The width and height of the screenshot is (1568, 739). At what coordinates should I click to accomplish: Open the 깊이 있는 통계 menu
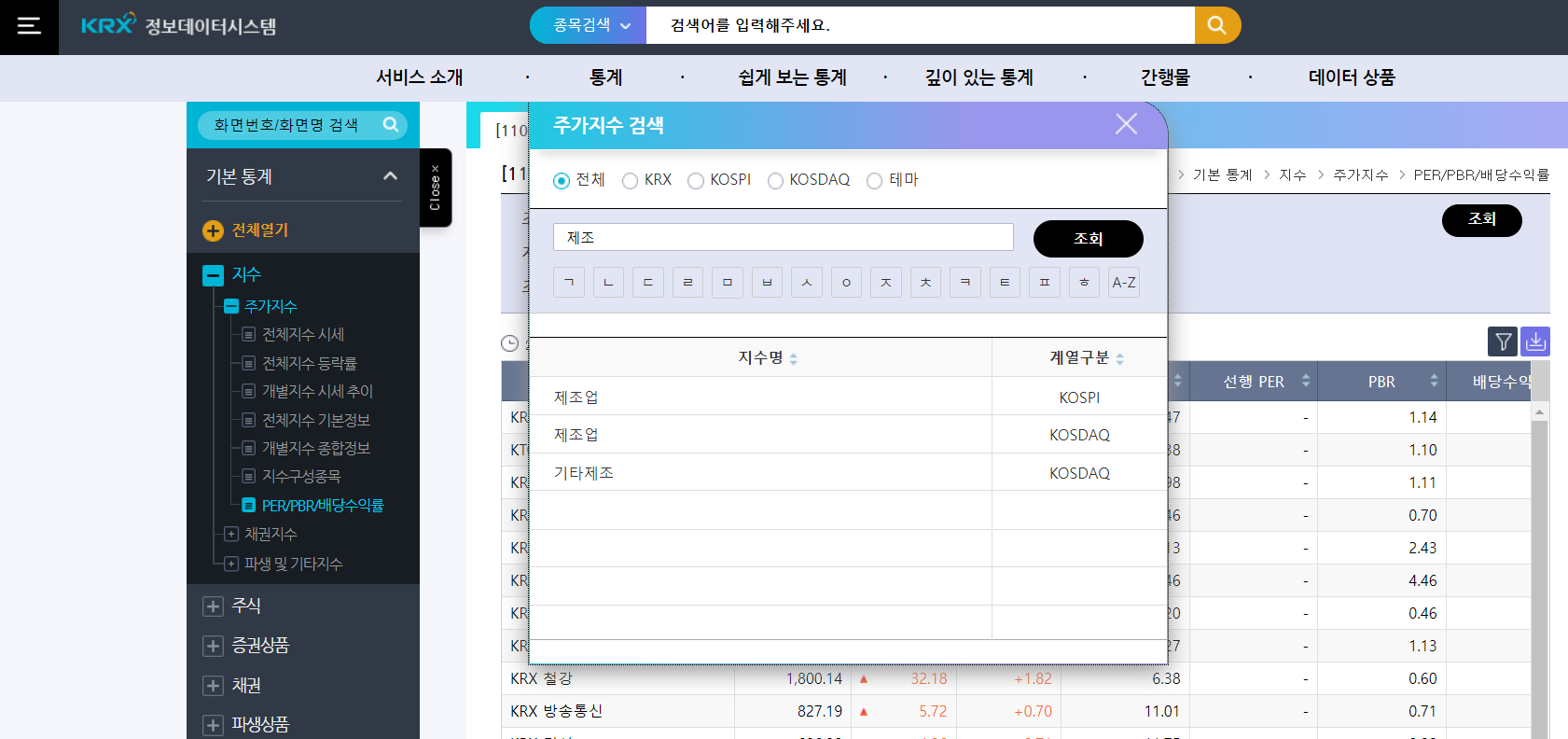point(979,77)
